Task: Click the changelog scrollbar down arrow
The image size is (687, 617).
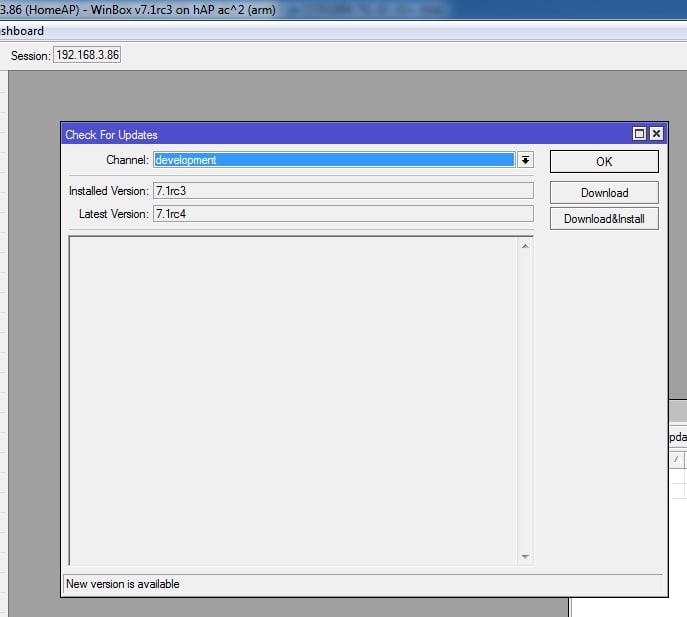Action: click(525, 557)
